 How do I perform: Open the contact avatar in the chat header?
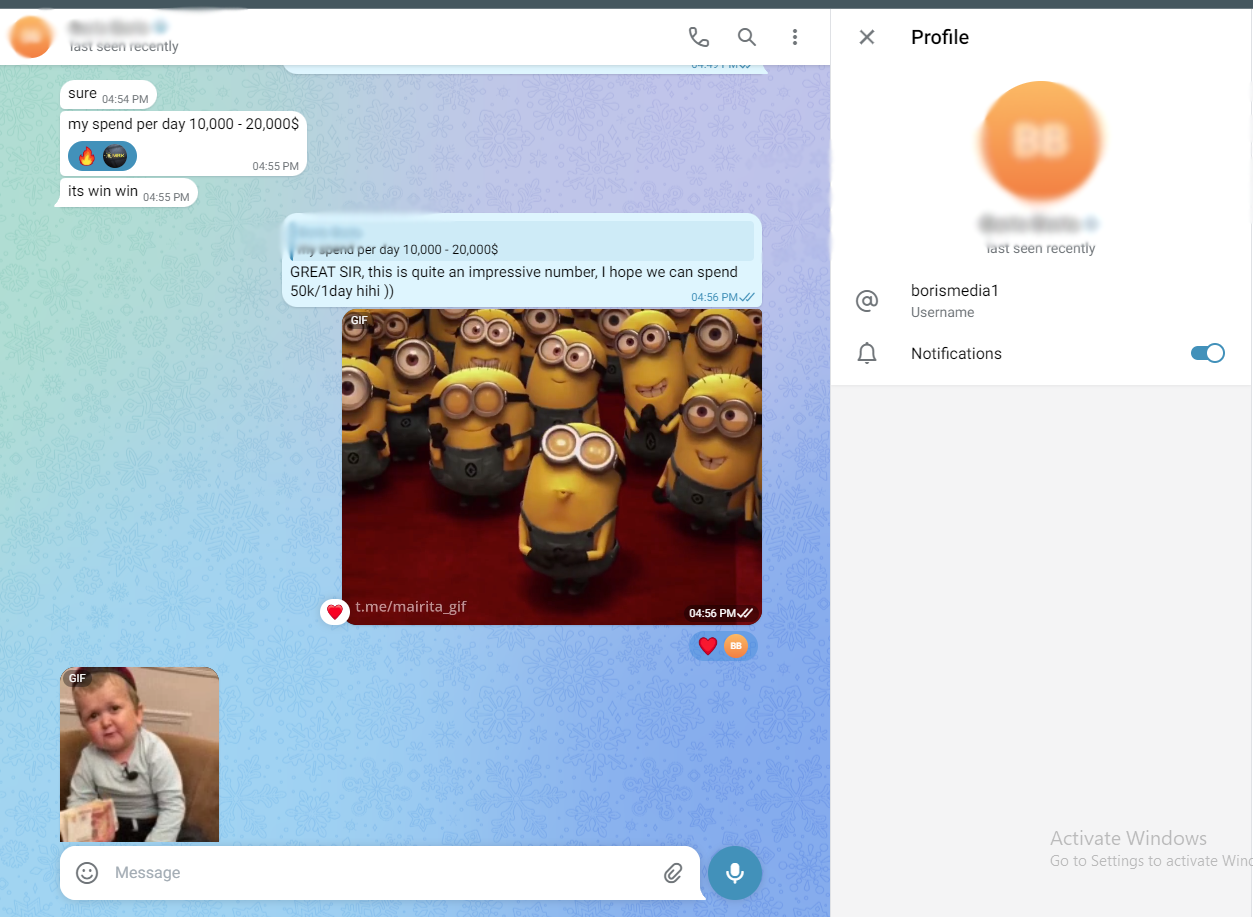31,37
